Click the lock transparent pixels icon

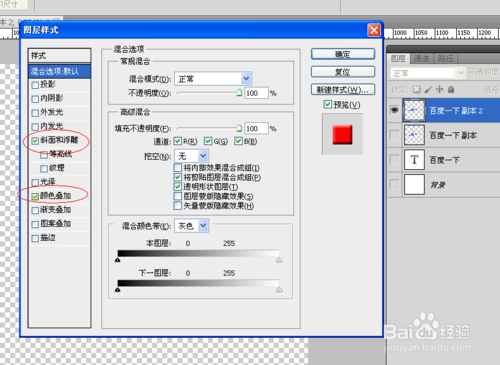(417, 89)
